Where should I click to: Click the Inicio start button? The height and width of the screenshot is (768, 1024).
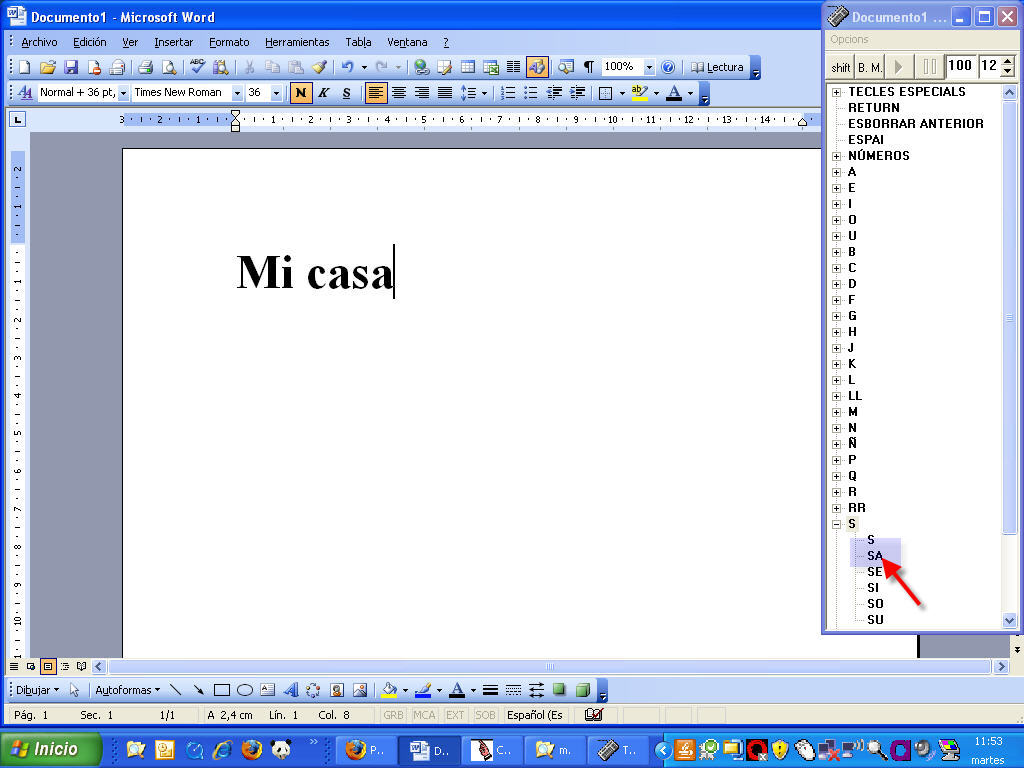51,748
